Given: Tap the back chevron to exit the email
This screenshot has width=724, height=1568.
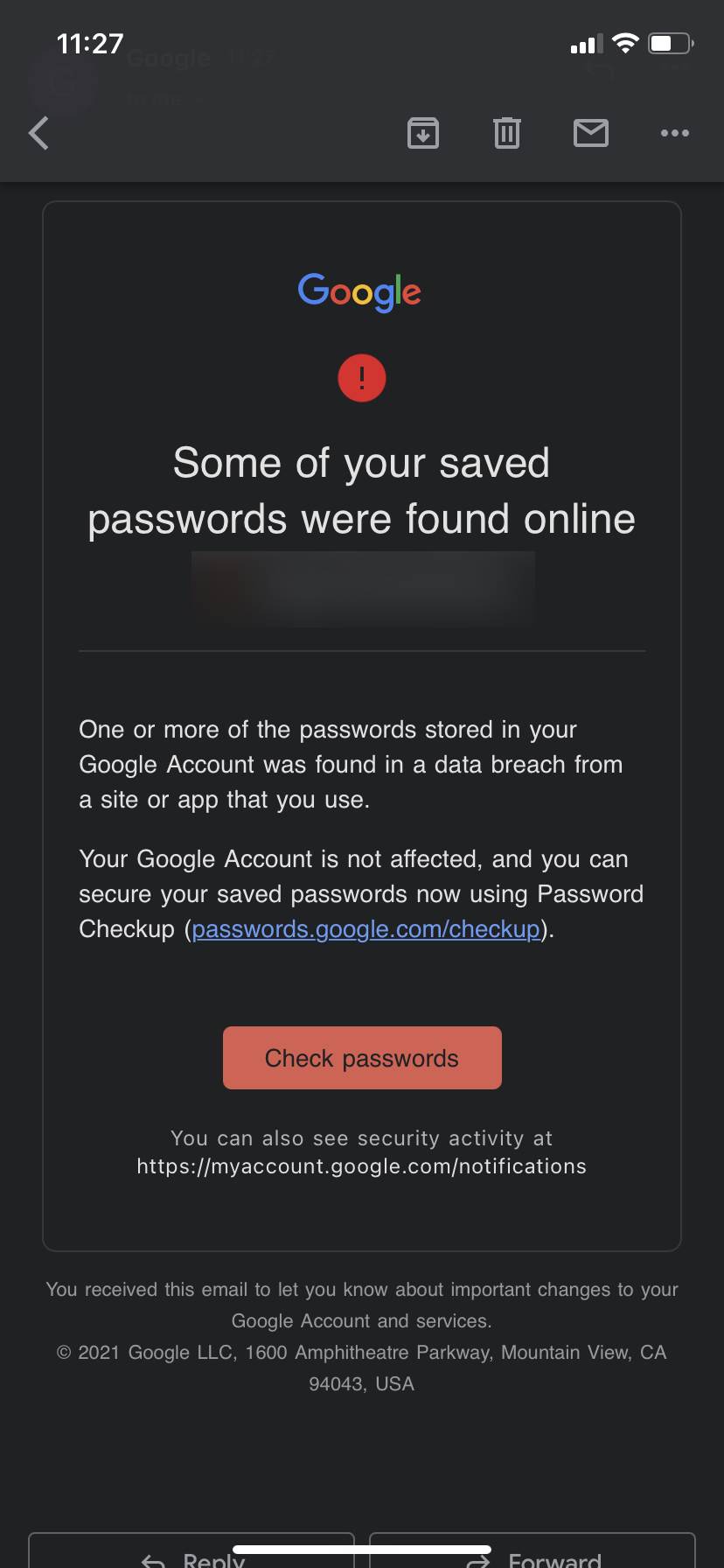Looking at the screenshot, I should click(x=38, y=133).
